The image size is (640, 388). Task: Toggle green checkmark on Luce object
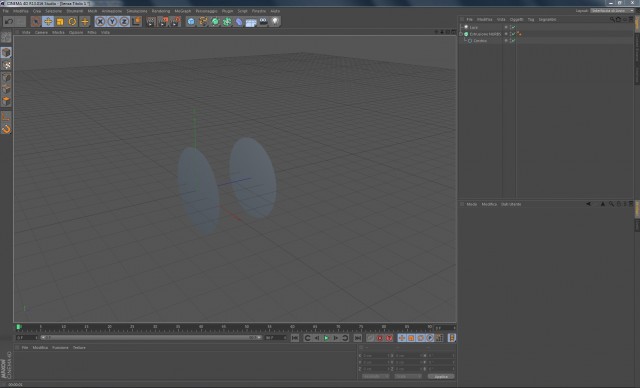click(x=513, y=27)
